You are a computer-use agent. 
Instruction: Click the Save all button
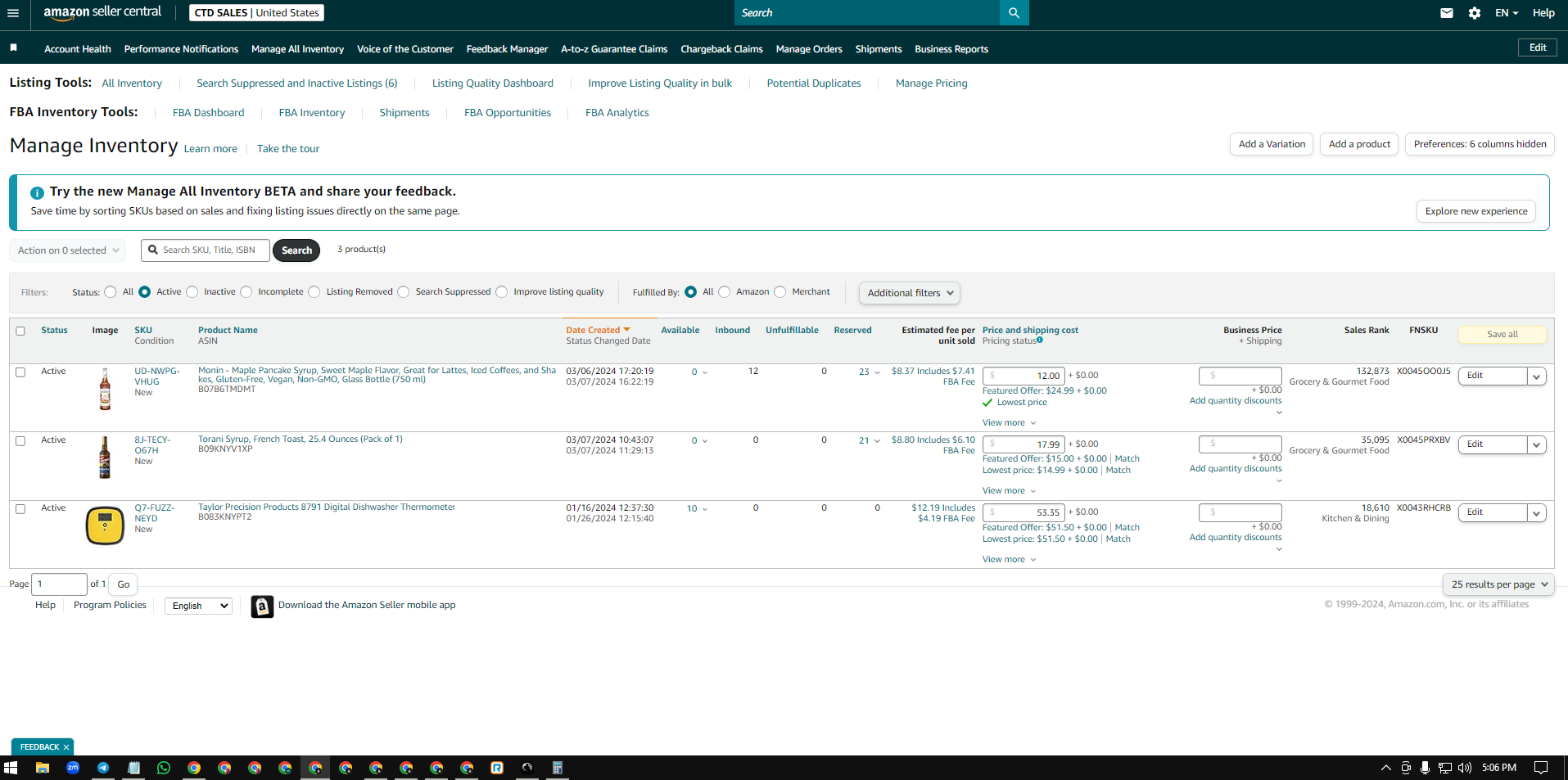[1502, 335]
